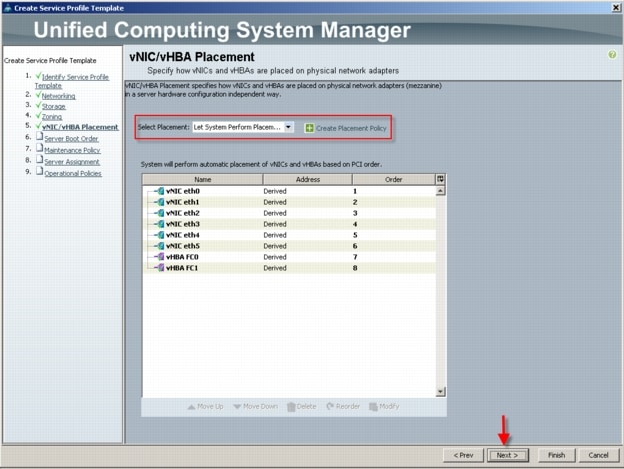Viewport: 624px width, 469px height.
Task: Click the table scrollbar down arrow
Action: (440, 392)
